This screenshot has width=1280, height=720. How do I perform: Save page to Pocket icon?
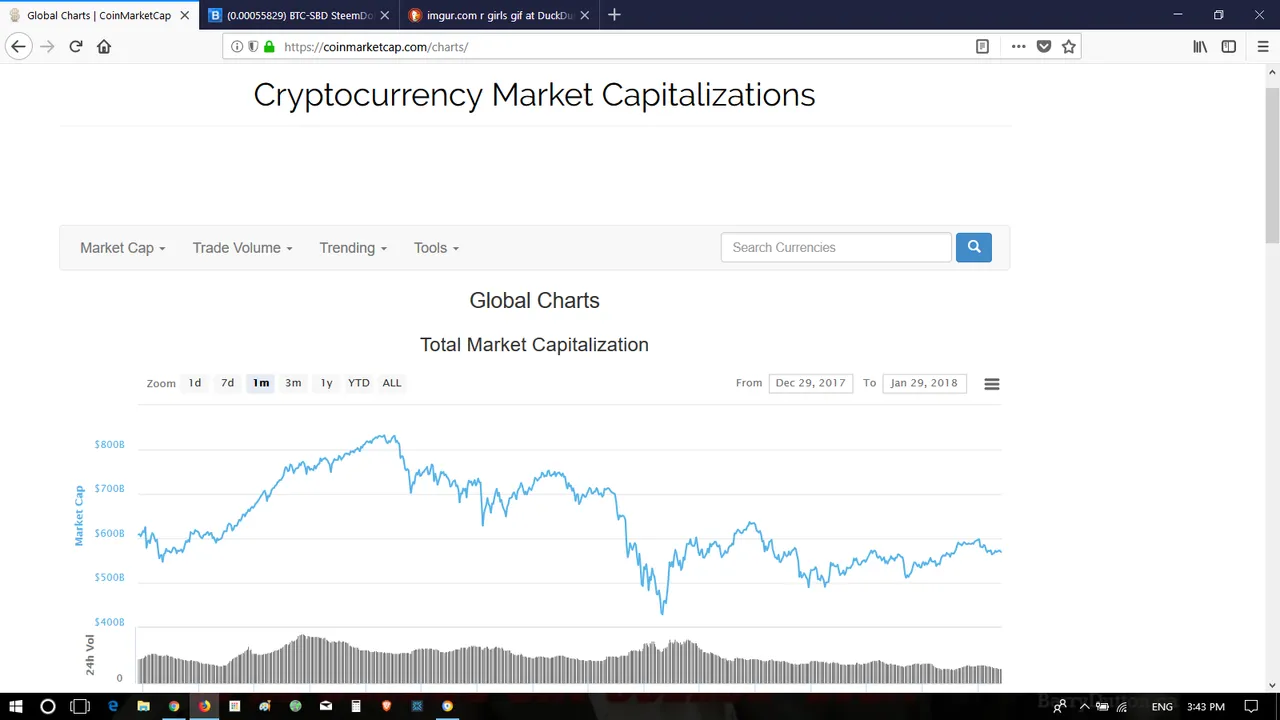tap(1044, 46)
